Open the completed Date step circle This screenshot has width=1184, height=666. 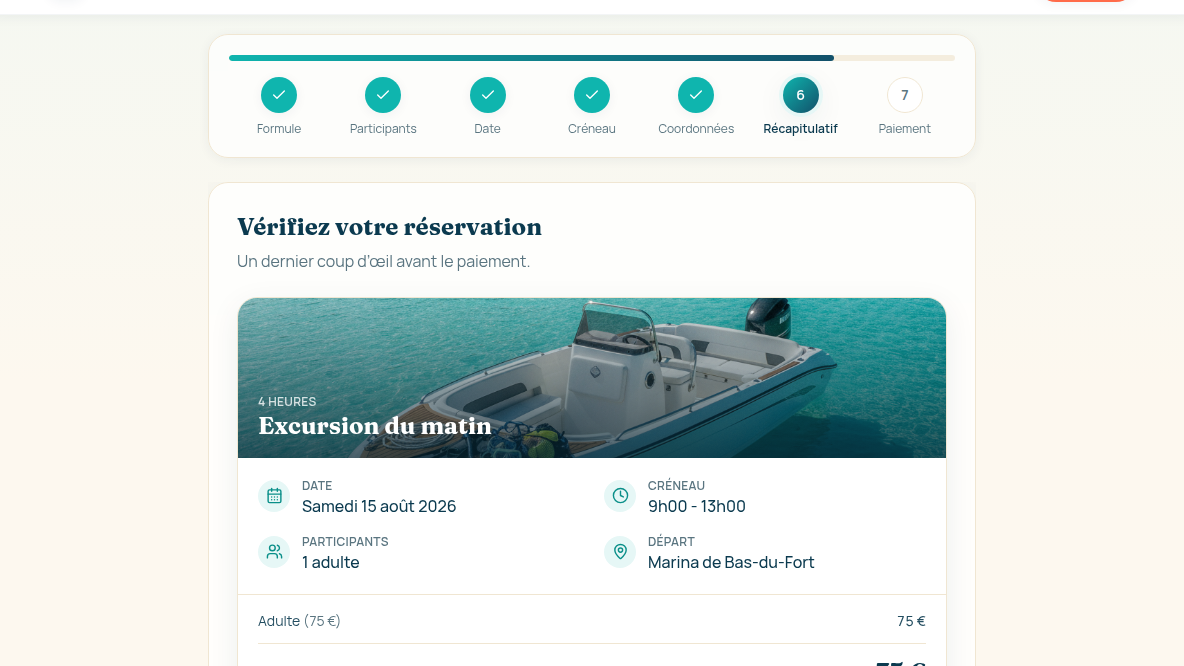click(488, 95)
